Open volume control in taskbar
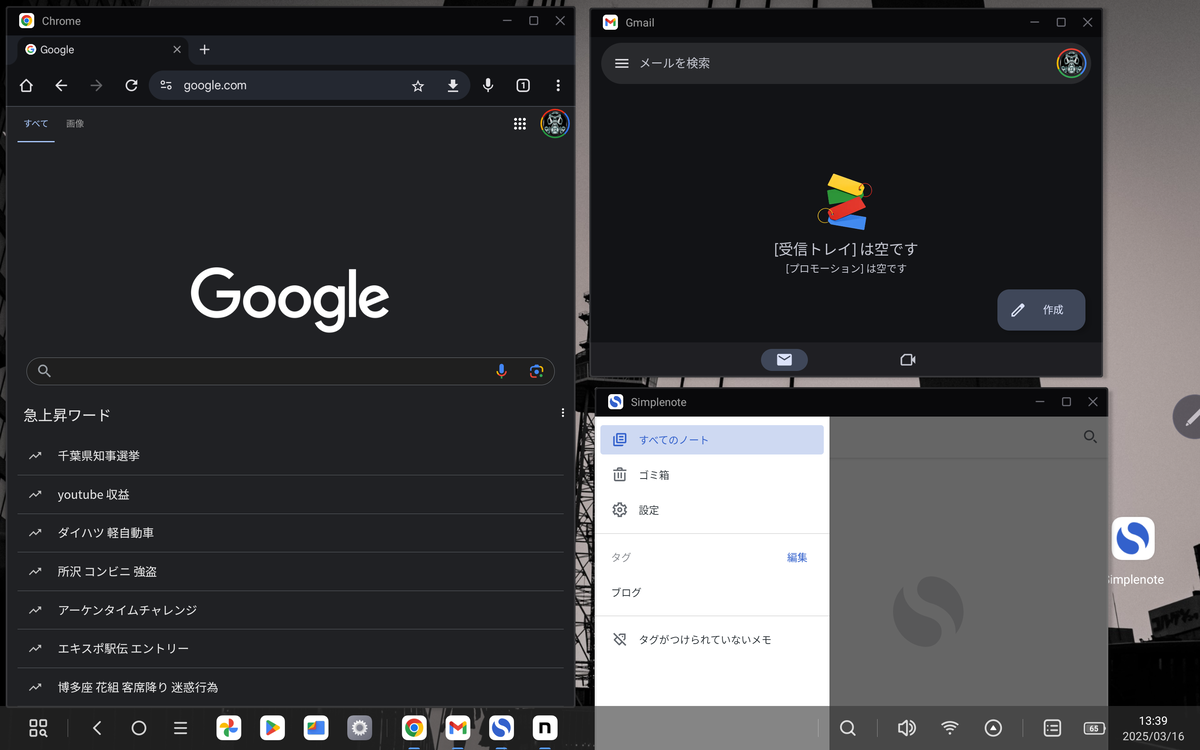 (906, 728)
